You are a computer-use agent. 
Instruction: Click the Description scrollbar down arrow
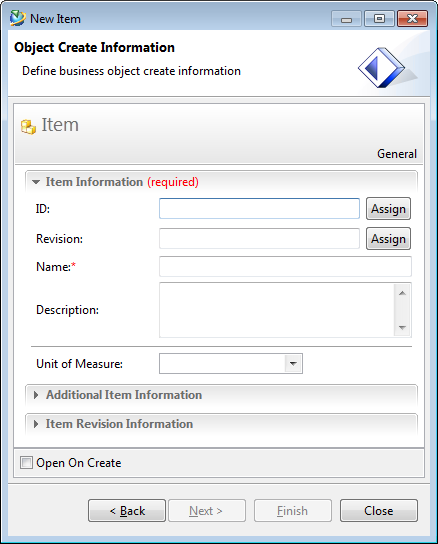402,328
